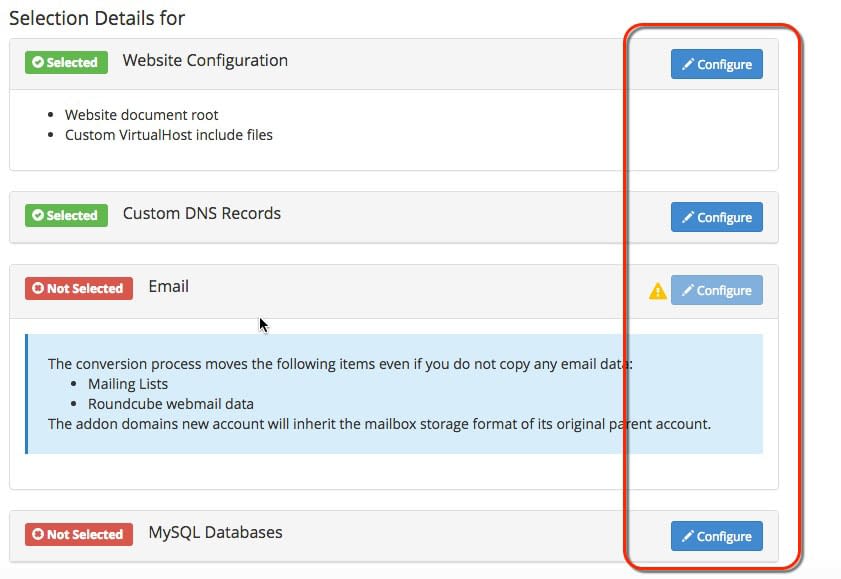Select the Website Configuration section heading

(204, 61)
